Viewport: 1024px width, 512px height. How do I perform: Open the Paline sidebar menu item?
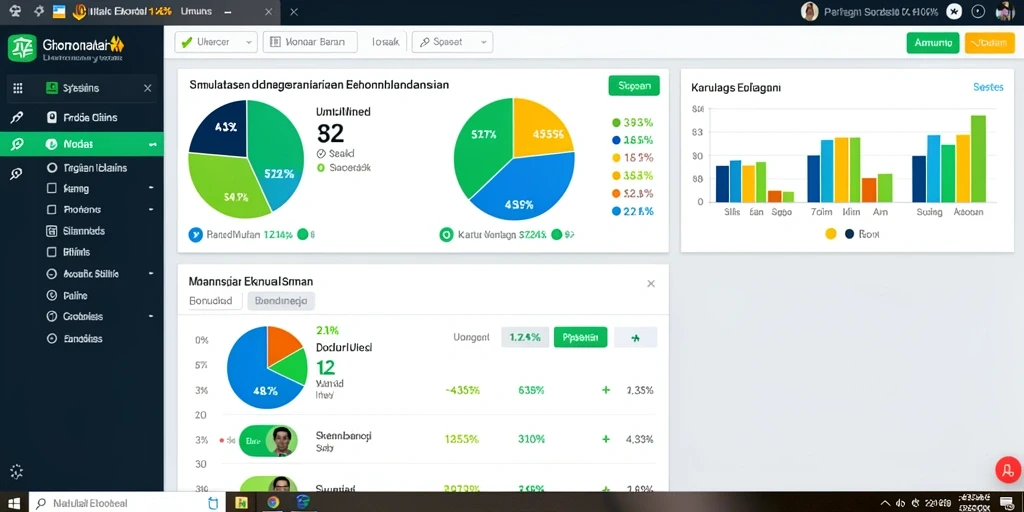click(75, 295)
